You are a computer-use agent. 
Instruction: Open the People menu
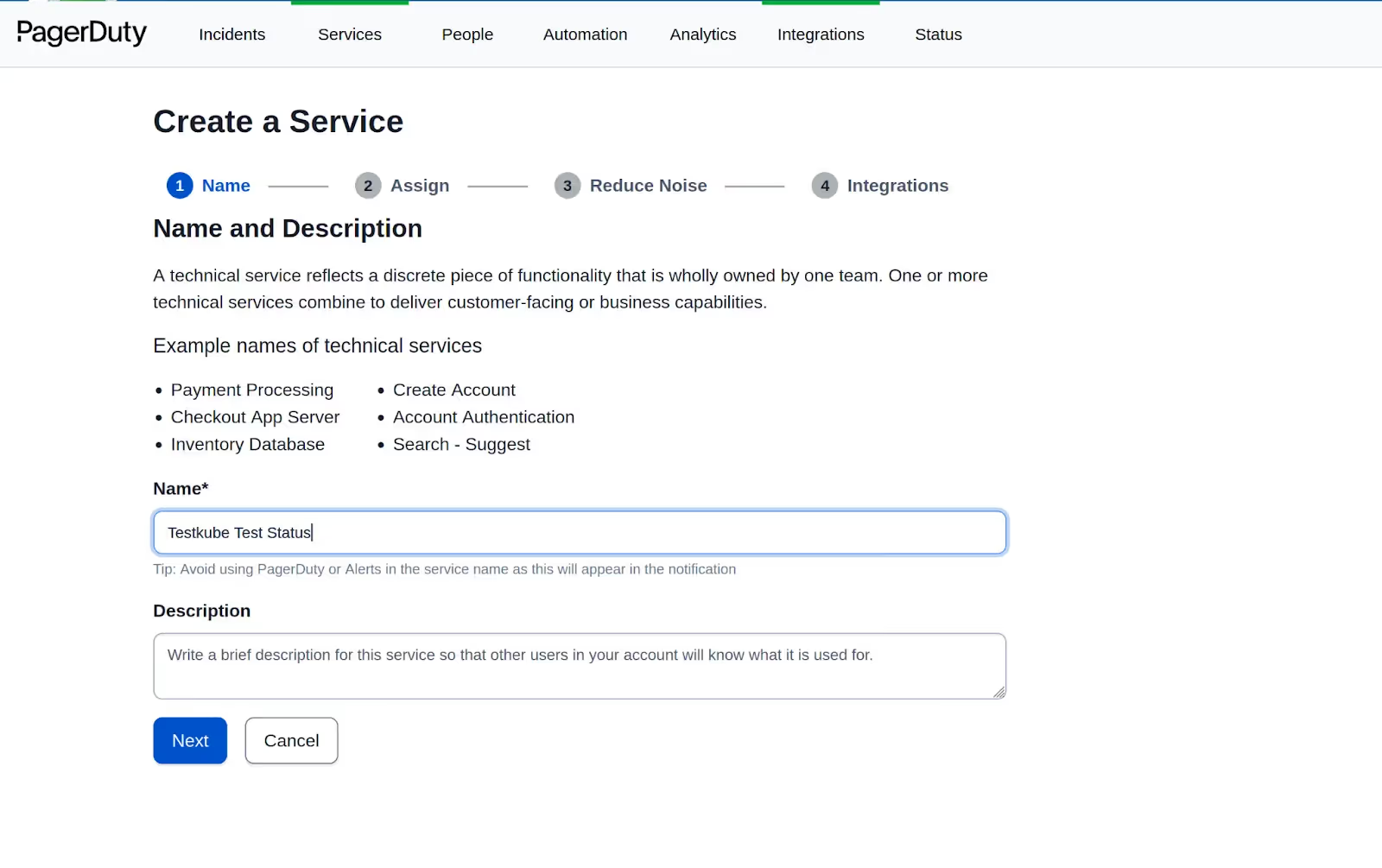(467, 35)
